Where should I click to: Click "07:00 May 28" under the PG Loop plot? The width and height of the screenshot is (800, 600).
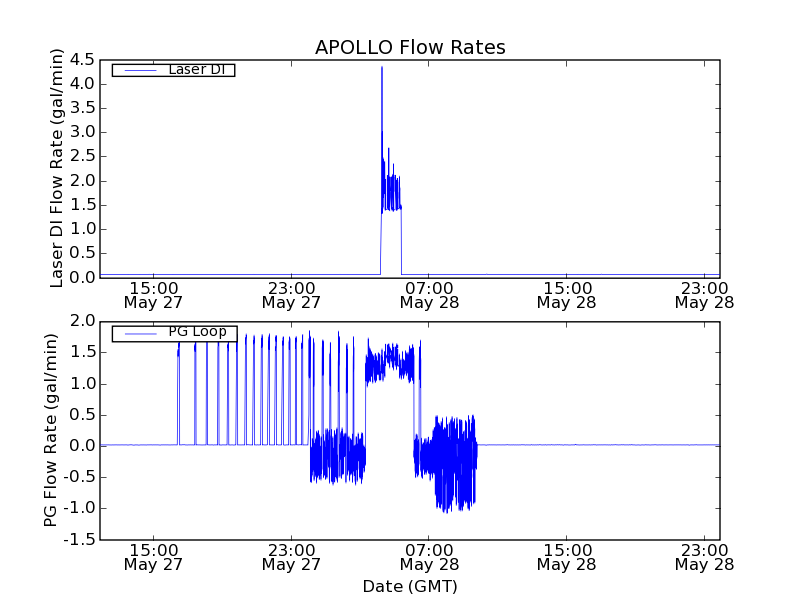pos(429,558)
